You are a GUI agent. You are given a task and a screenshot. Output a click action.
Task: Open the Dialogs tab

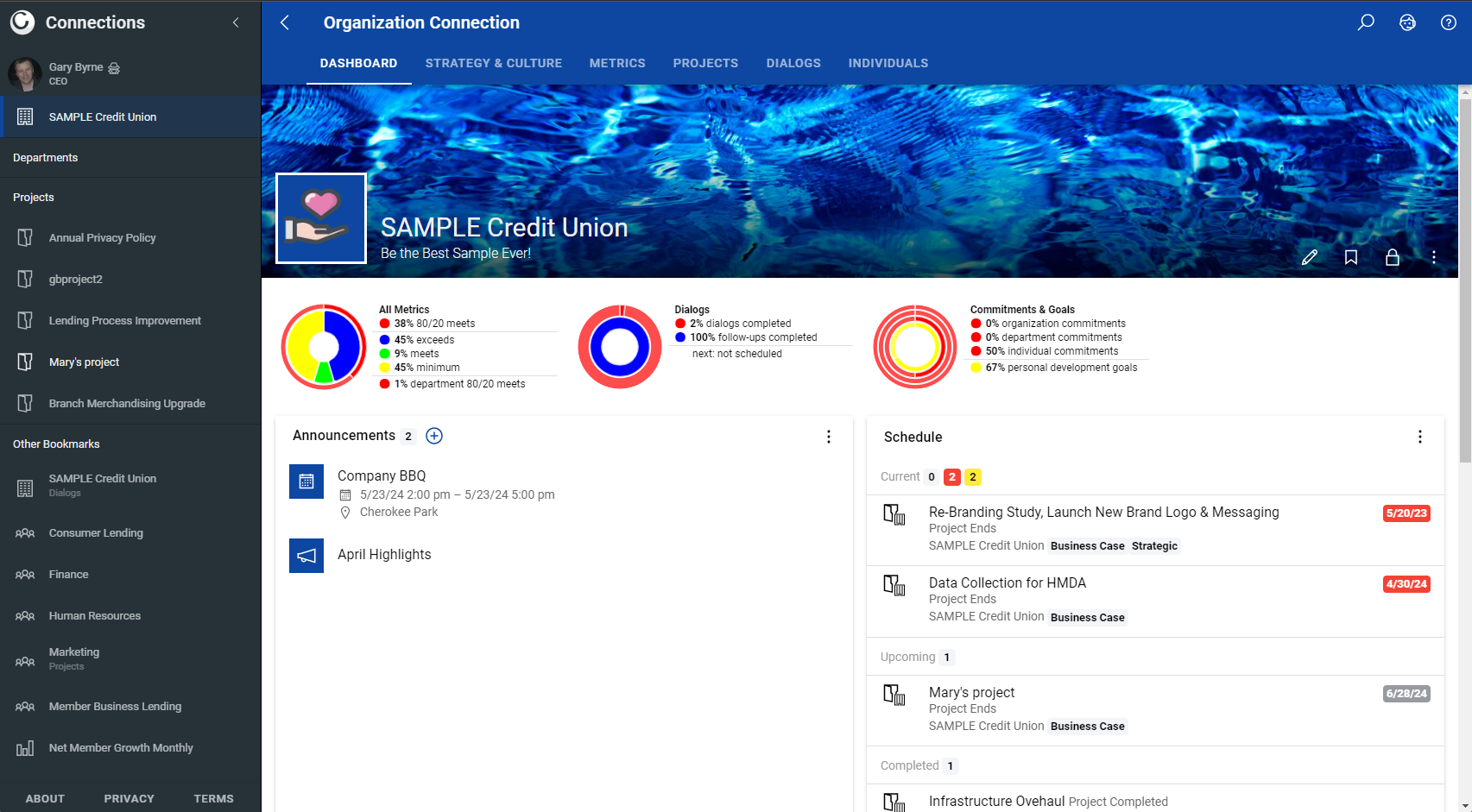tap(793, 63)
